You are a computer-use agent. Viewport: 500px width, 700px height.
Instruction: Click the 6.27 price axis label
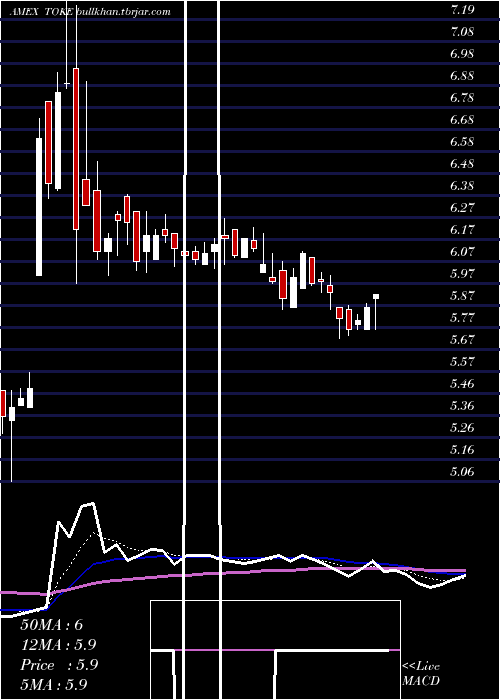(x=462, y=208)
